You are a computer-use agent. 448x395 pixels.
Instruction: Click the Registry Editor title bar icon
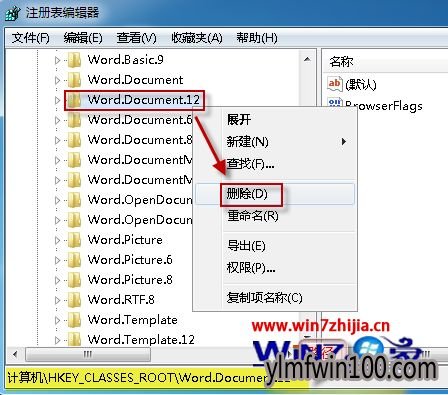[13, 14]
